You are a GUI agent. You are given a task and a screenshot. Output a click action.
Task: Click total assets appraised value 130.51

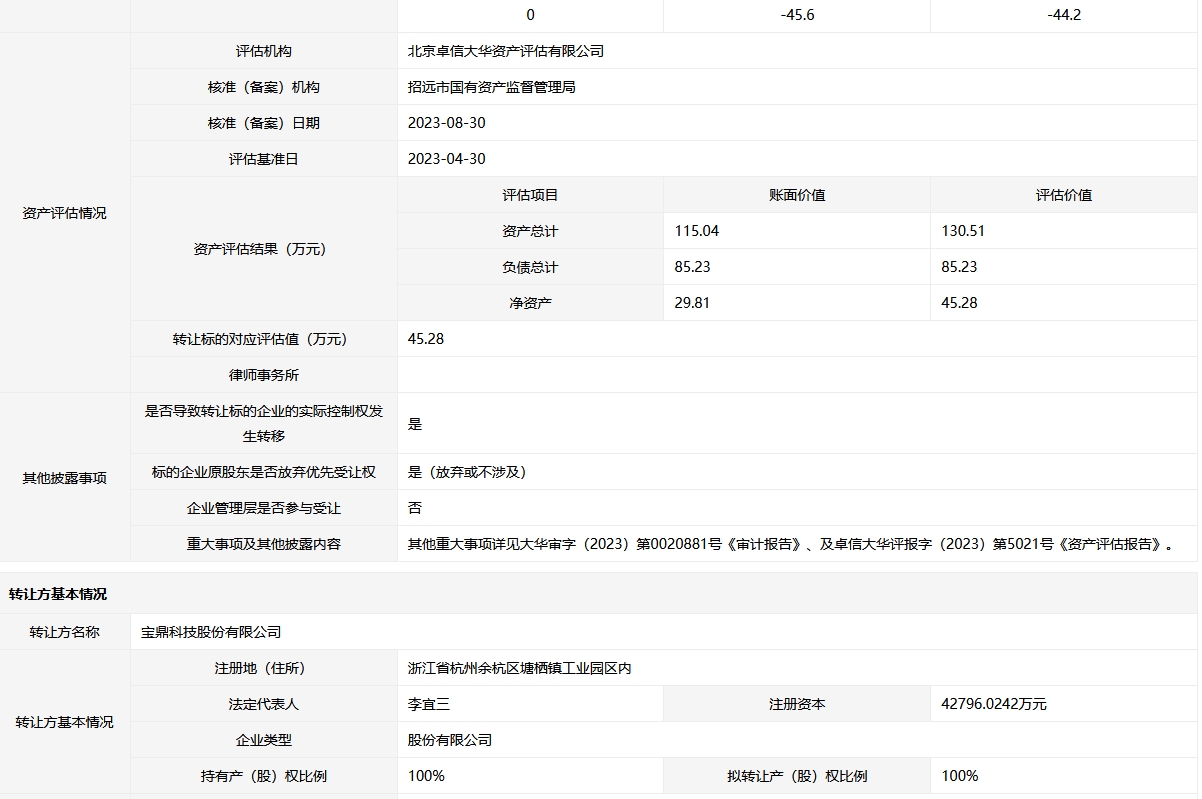pos(963,231)
